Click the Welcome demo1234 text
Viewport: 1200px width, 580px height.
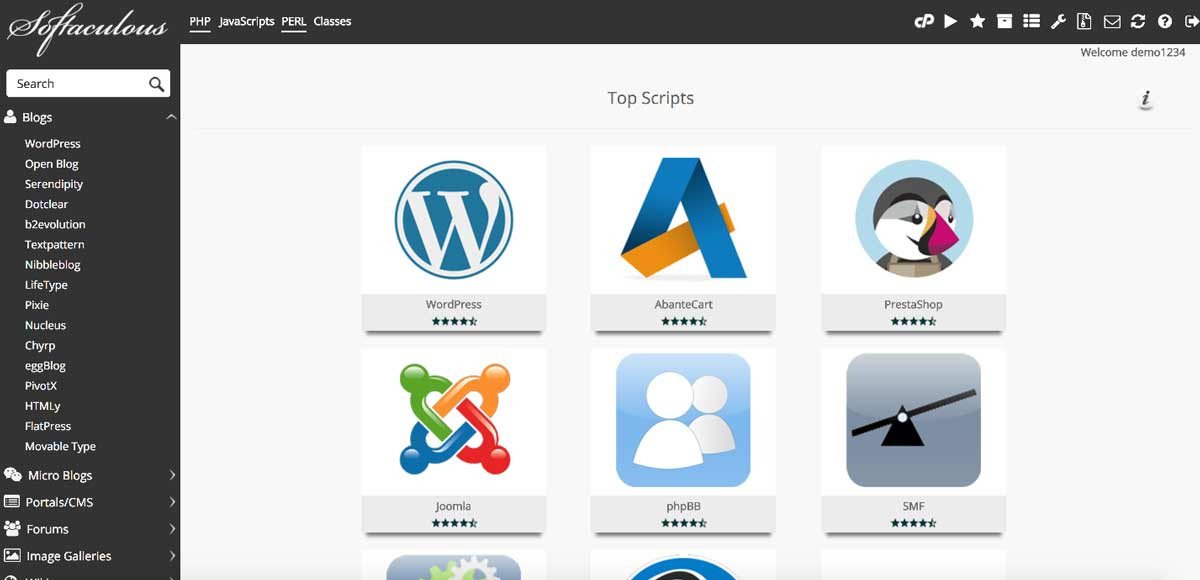coord(1133,52)
